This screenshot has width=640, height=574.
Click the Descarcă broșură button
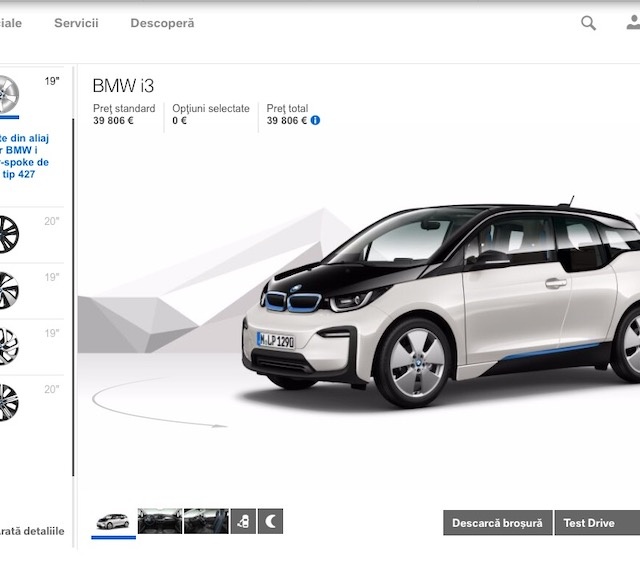pyautogui.click(x=497, y=523)
